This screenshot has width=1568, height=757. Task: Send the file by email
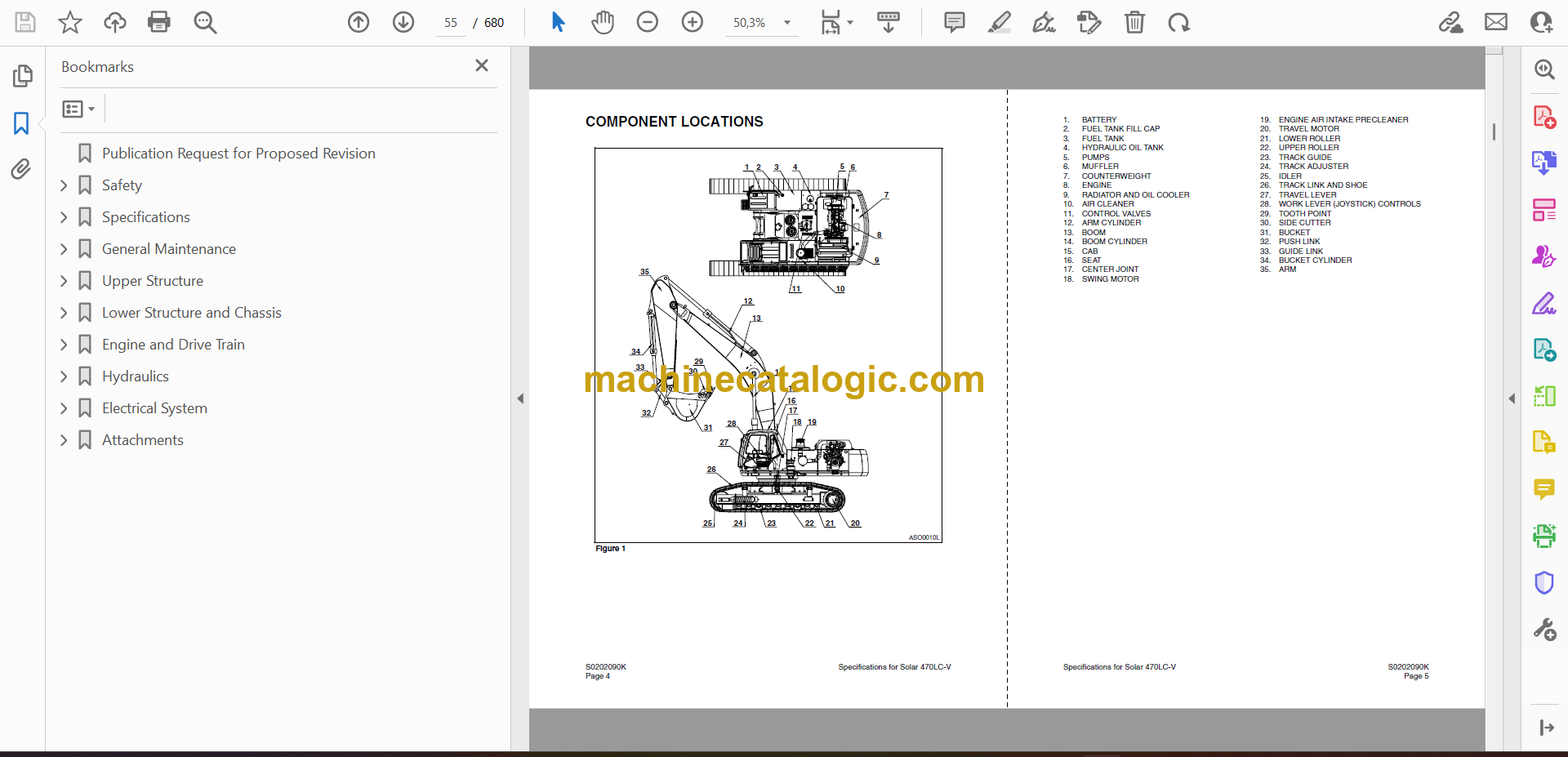click(x=1496, y=22)
